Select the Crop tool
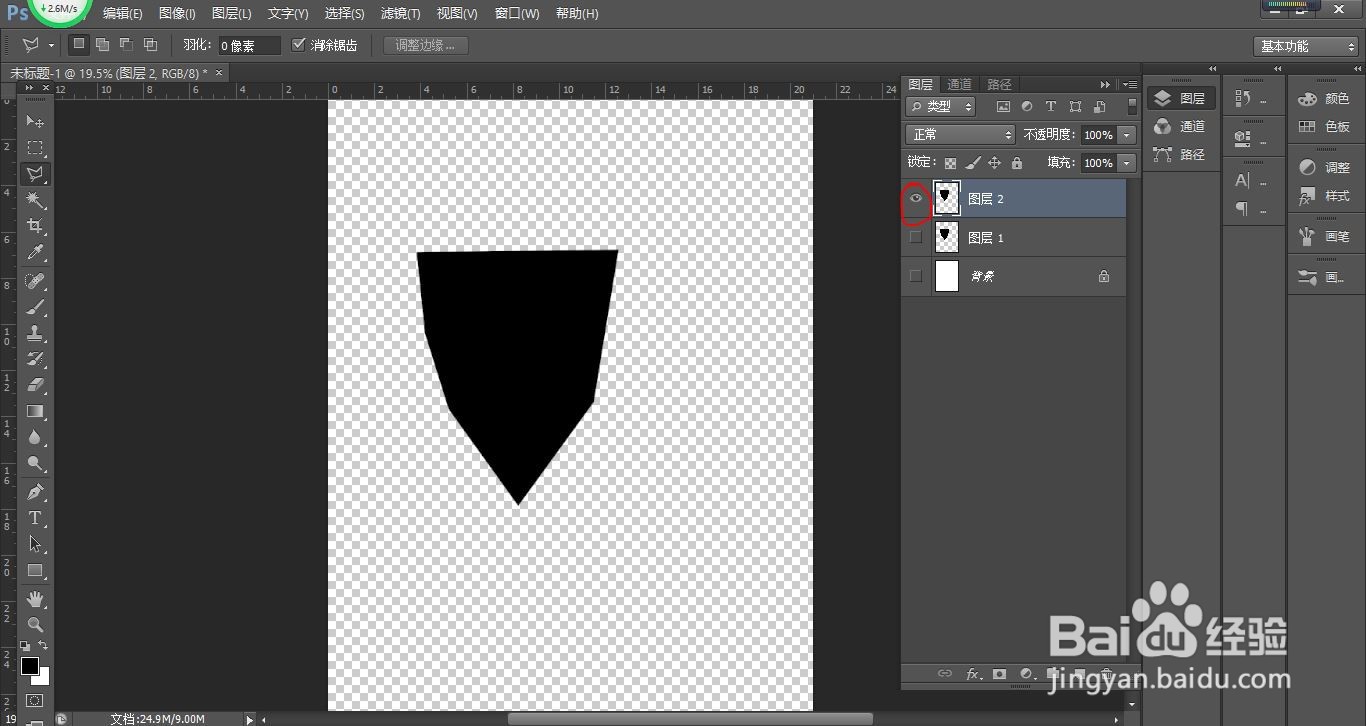The height and width of the screenshot is (726, 1366). coord(35,226)
